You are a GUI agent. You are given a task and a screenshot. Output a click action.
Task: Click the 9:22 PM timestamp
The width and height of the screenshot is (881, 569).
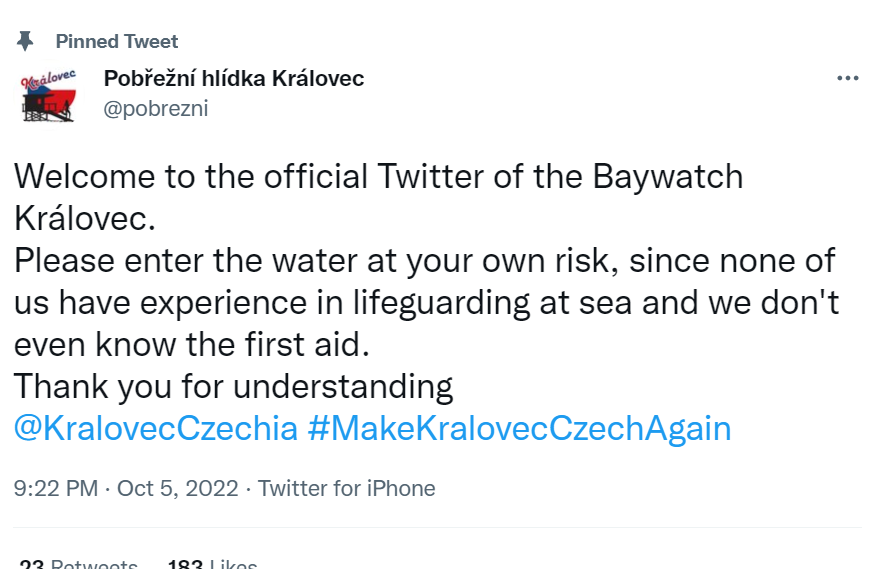click(56, 488)
